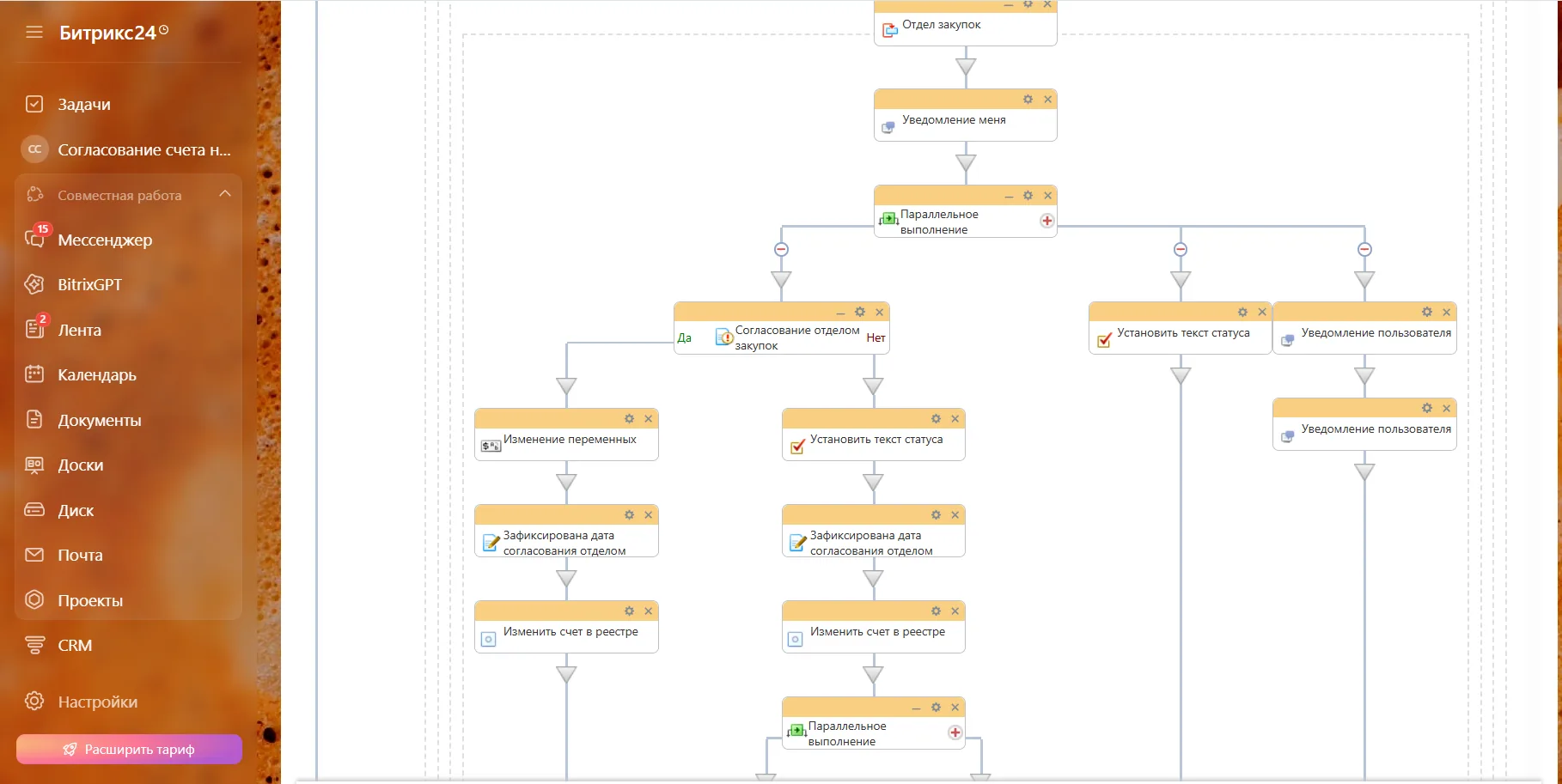Collapse the lower Параллельное выполнение block
This screenshot has height=784, width=1562.
(916, 708)
